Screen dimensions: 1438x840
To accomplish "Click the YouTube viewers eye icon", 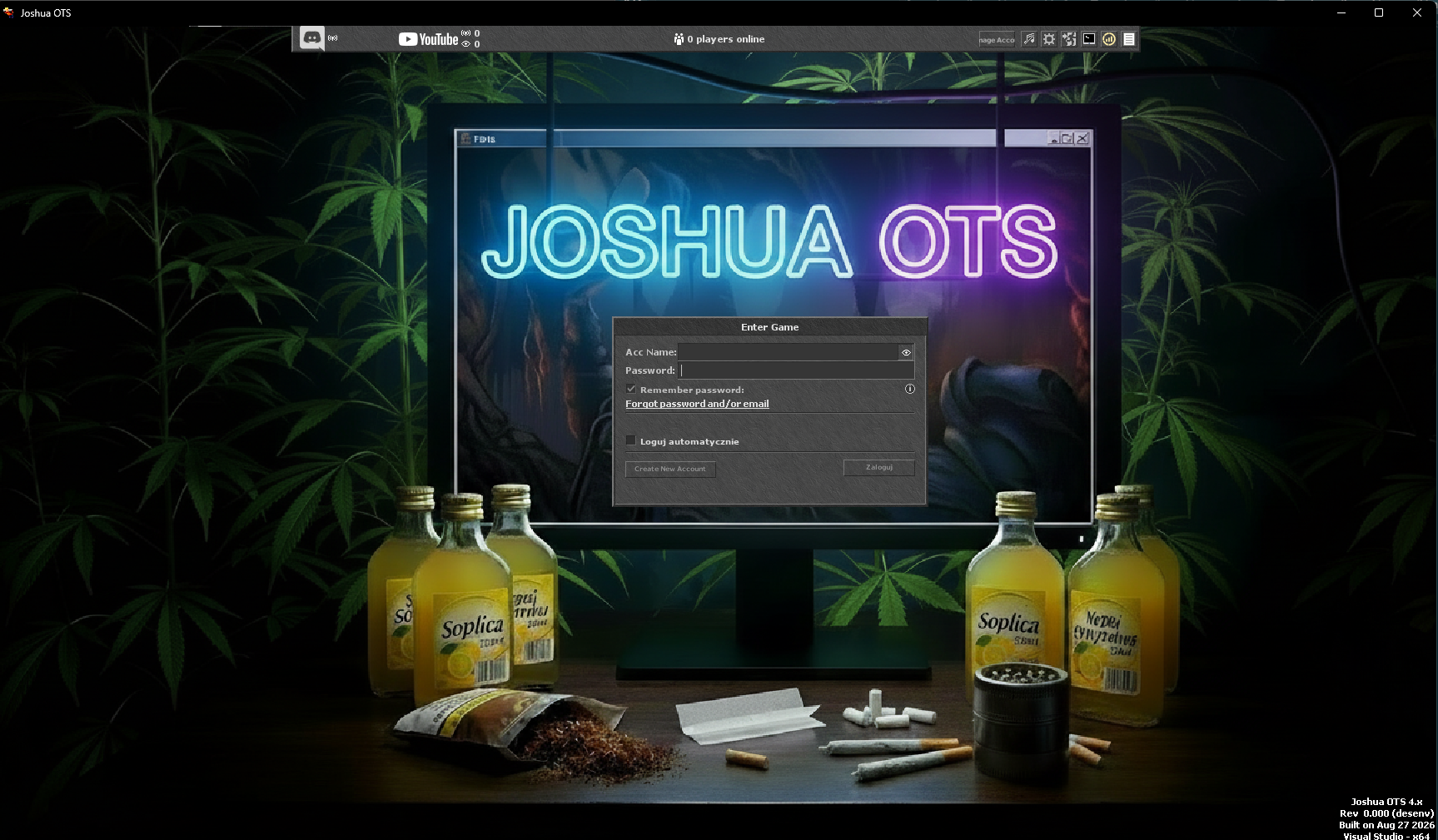I will click(x=466, y=44).
